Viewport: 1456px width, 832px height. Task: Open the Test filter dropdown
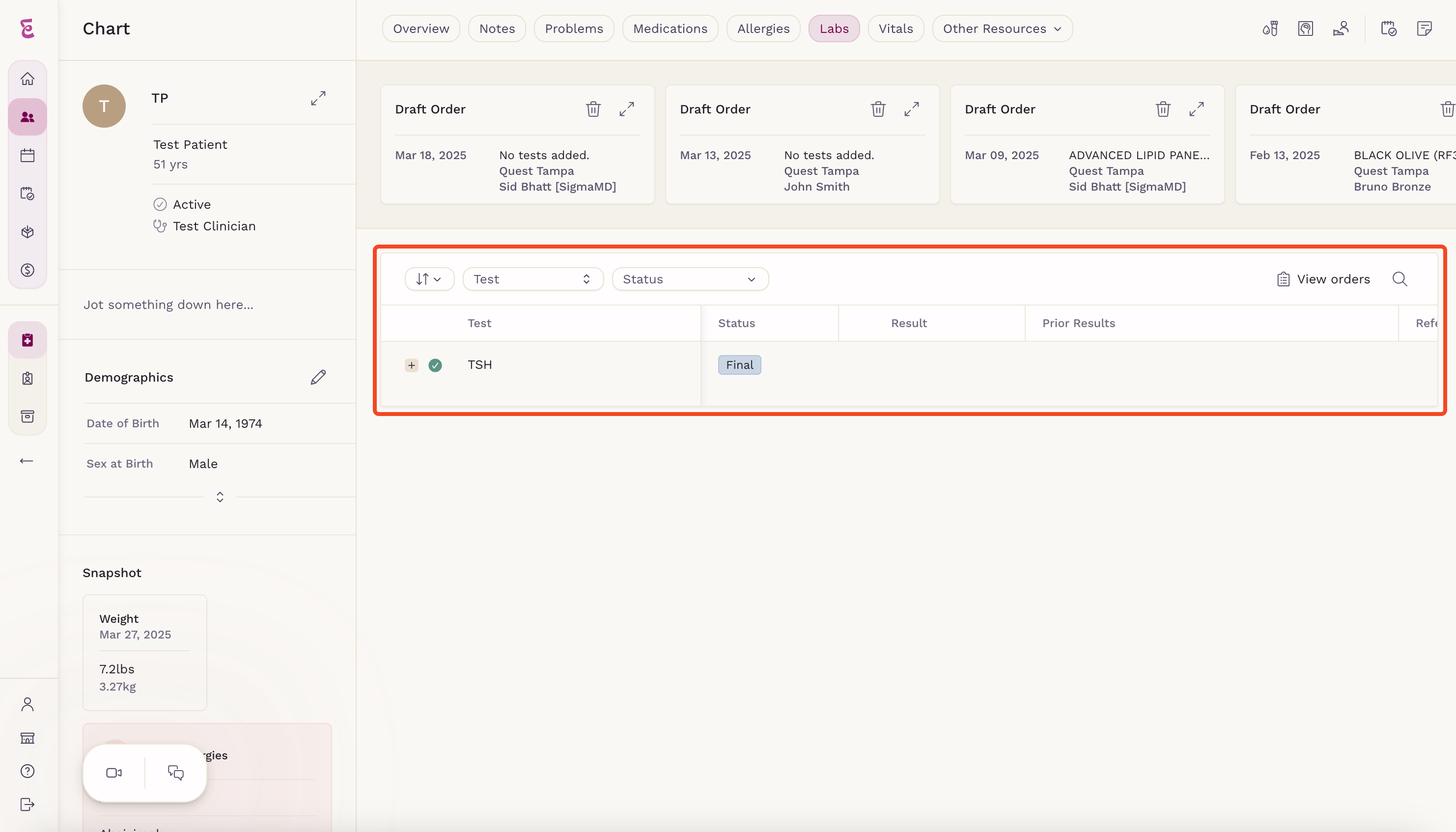click(532, 279)
